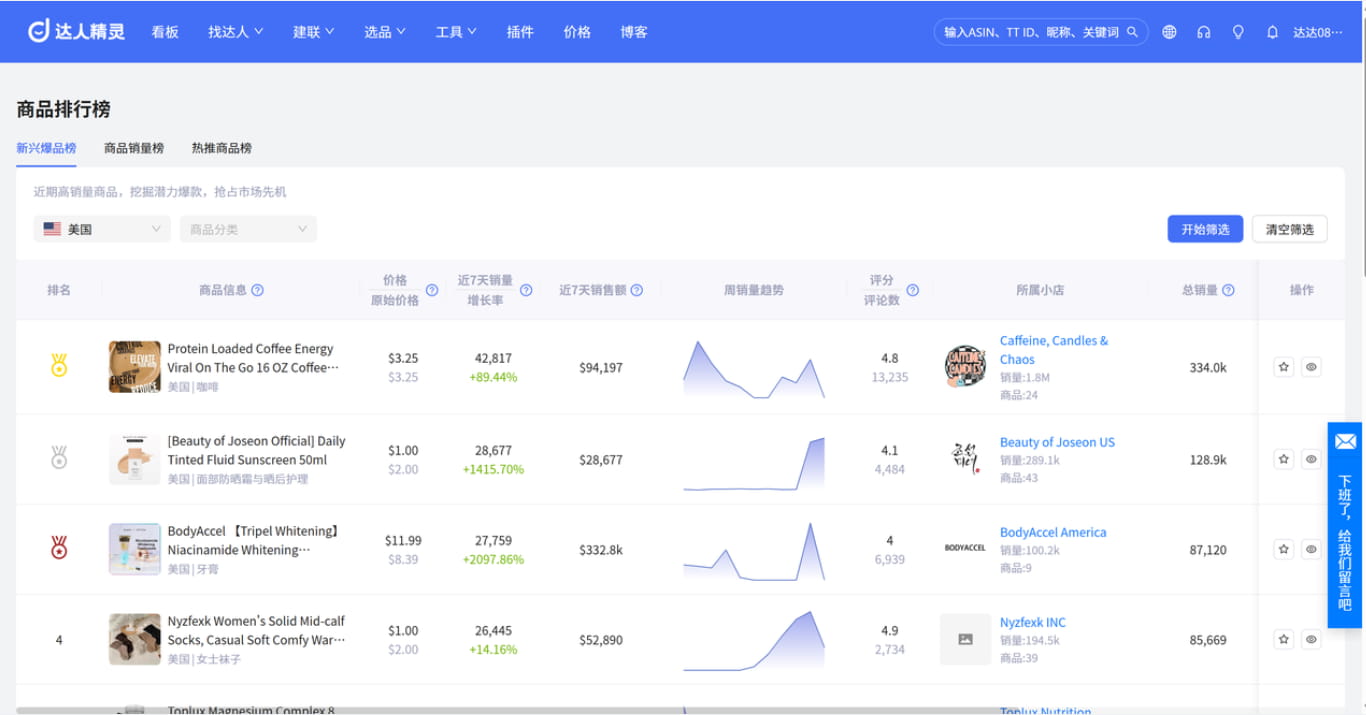Viewport: 1366px width, 715px height.
Task: Click help icon beside 近7天销售额 header
Action: pyautogui.click(x=637, y=290)
